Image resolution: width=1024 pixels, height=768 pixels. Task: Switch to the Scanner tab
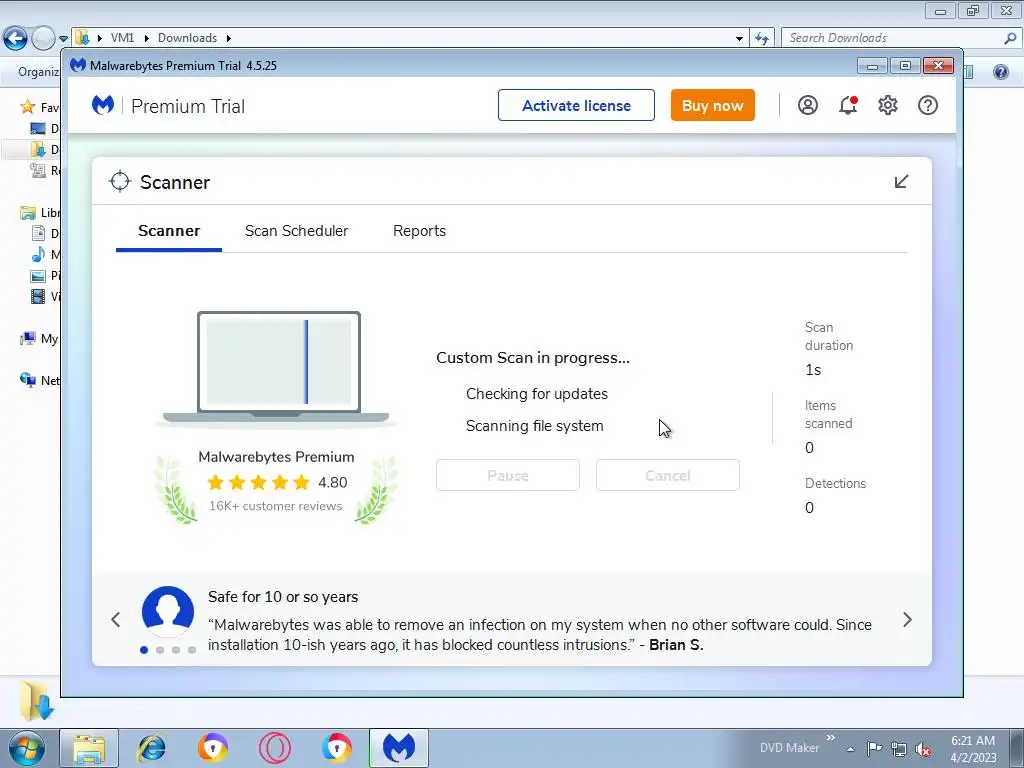(x=169, y=231)
